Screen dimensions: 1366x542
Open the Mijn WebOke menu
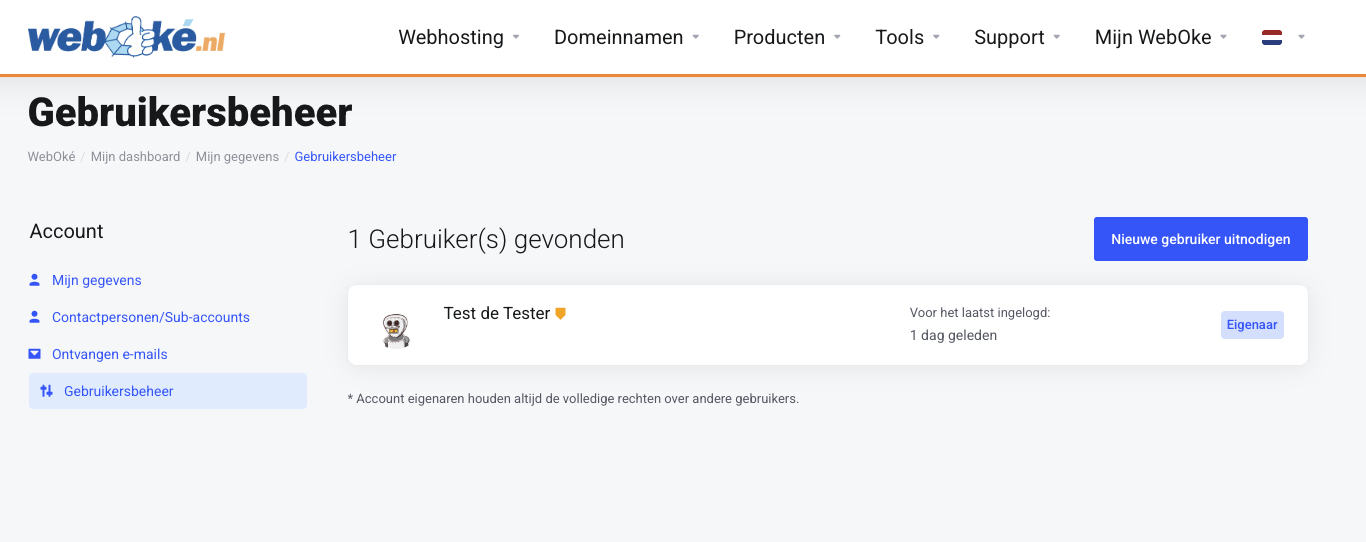(x=1160, y=37)
